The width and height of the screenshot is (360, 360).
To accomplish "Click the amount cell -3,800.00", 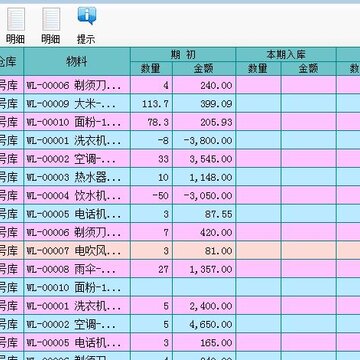I will pyautogui.click(x=204, y=140).
